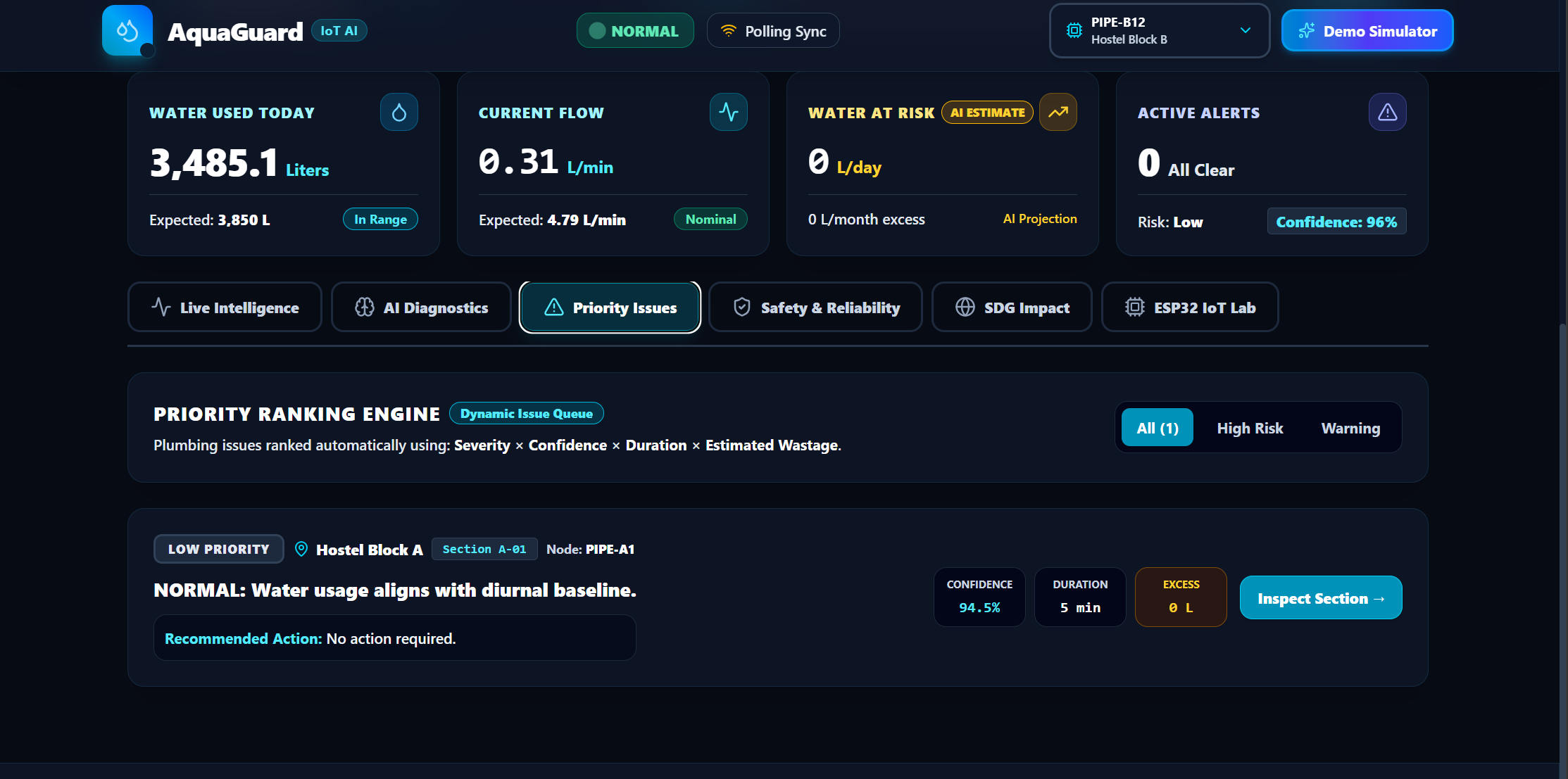
Task: Expand the node list chevron arrow
Action: 1246,30
